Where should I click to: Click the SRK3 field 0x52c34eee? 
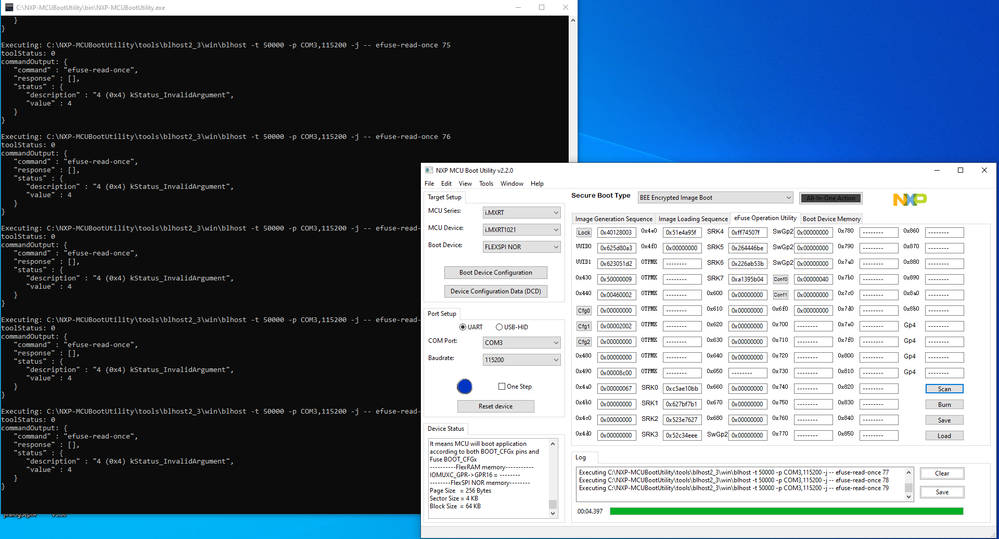tap(682, 435)
